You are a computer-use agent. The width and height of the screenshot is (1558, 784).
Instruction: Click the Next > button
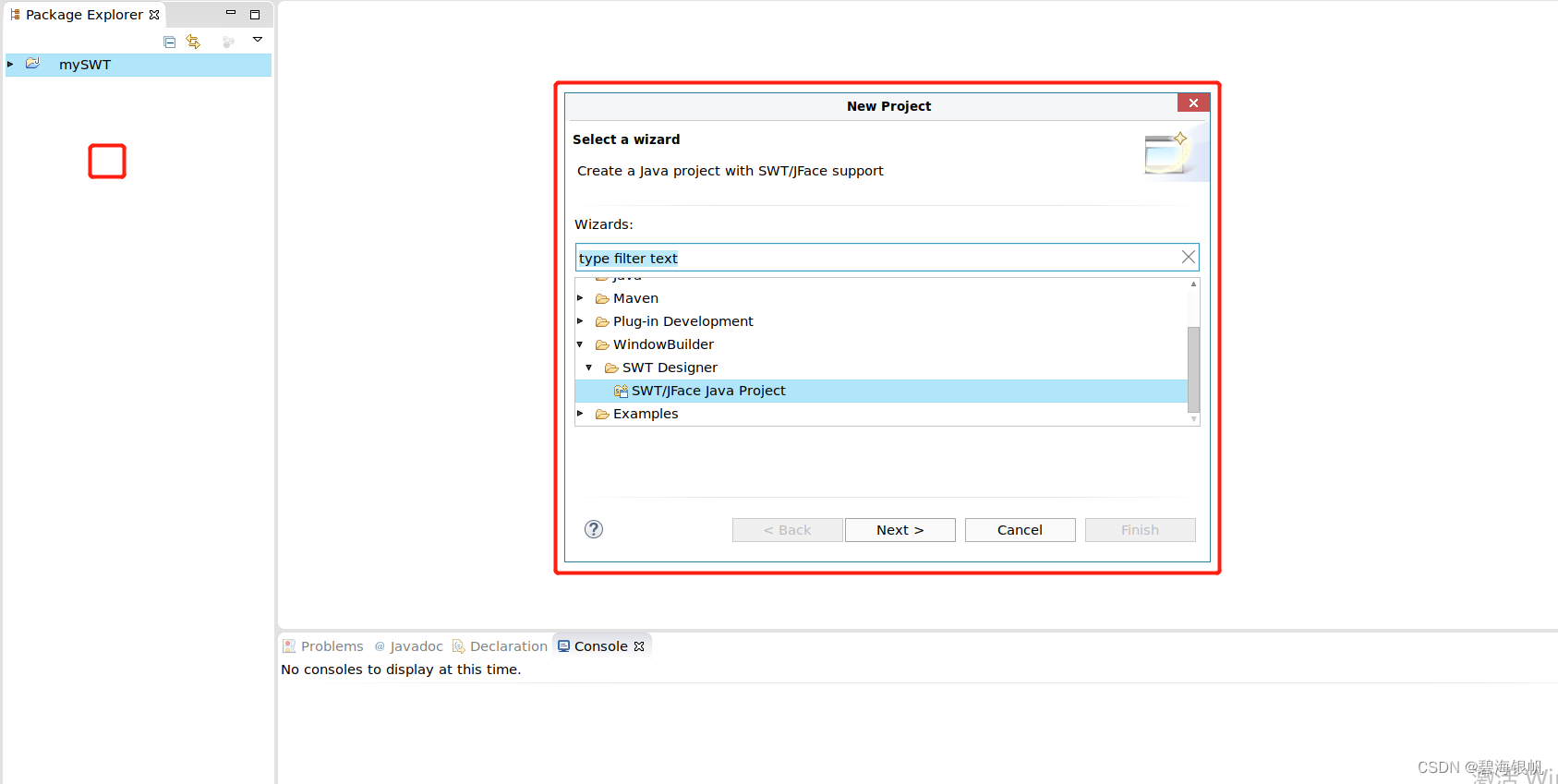(x=900, y=530)
